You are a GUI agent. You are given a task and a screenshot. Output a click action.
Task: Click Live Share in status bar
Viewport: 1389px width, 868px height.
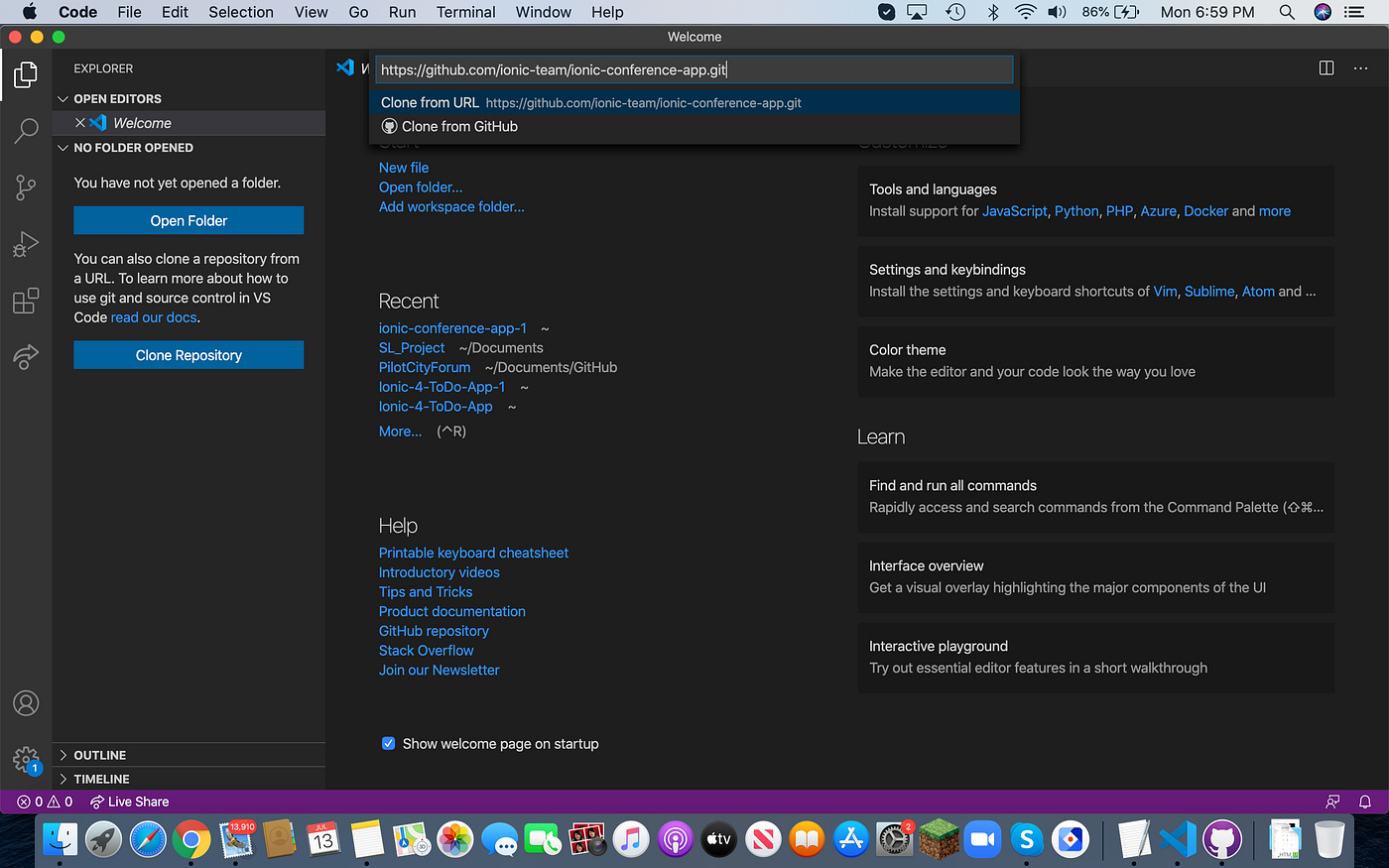pos(129,802)
